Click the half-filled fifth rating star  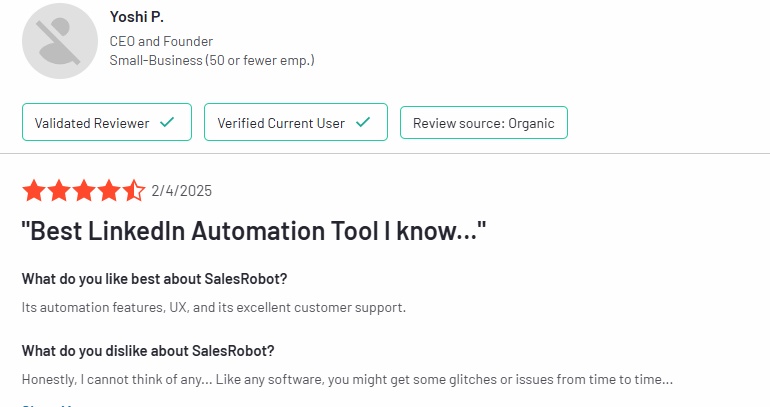134,190
